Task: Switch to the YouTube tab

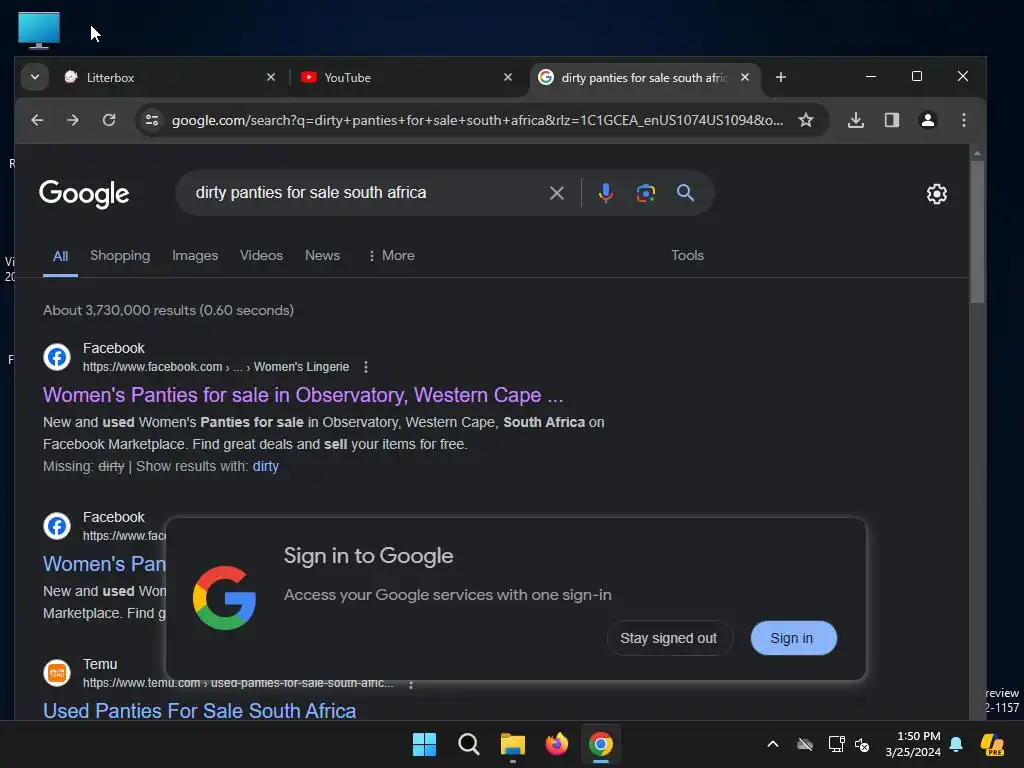Action: pyautogui.click(x=406, y=77)
